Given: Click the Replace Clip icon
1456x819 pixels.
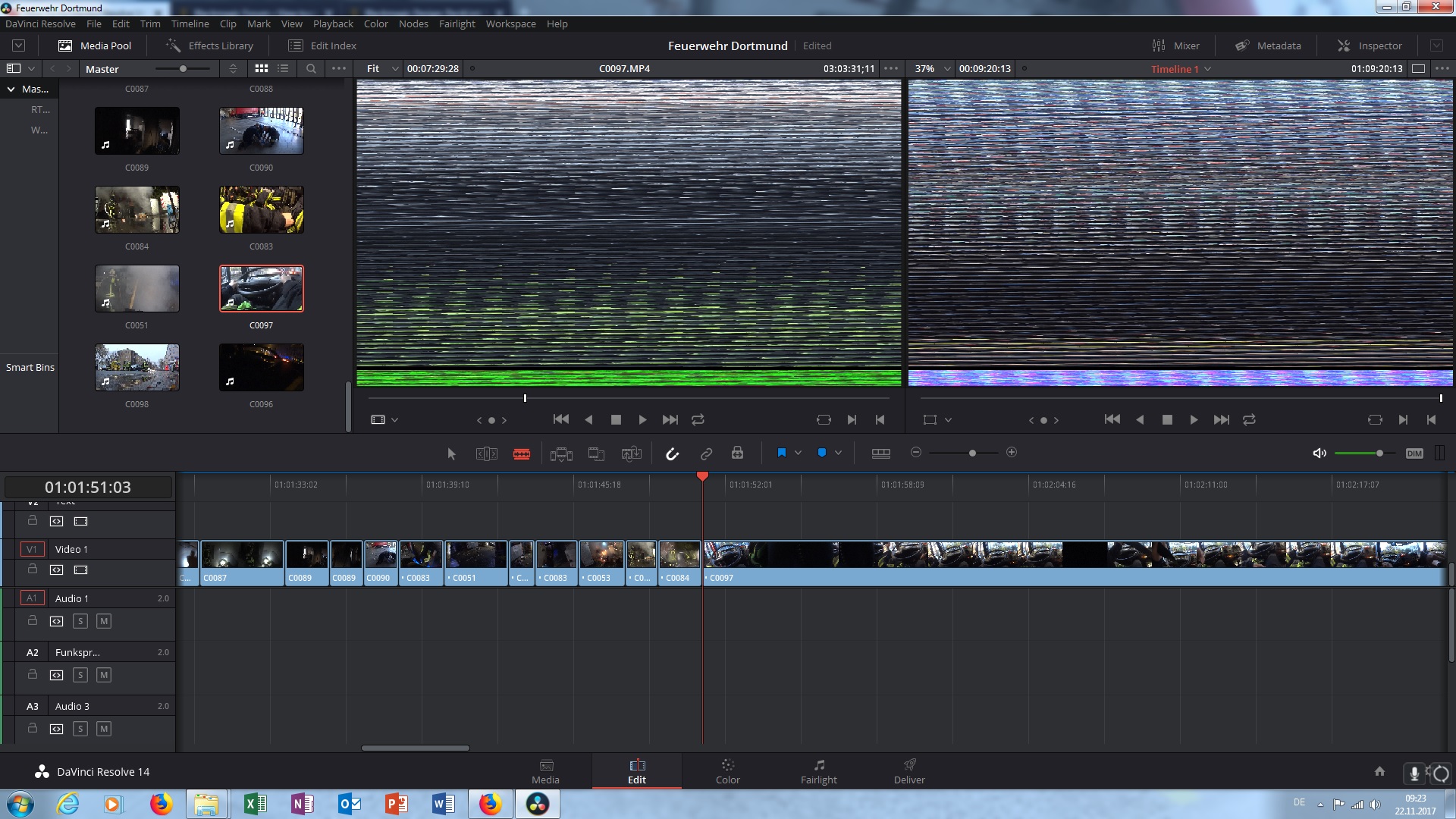Looking at the screenshot, I should [631, 453].
